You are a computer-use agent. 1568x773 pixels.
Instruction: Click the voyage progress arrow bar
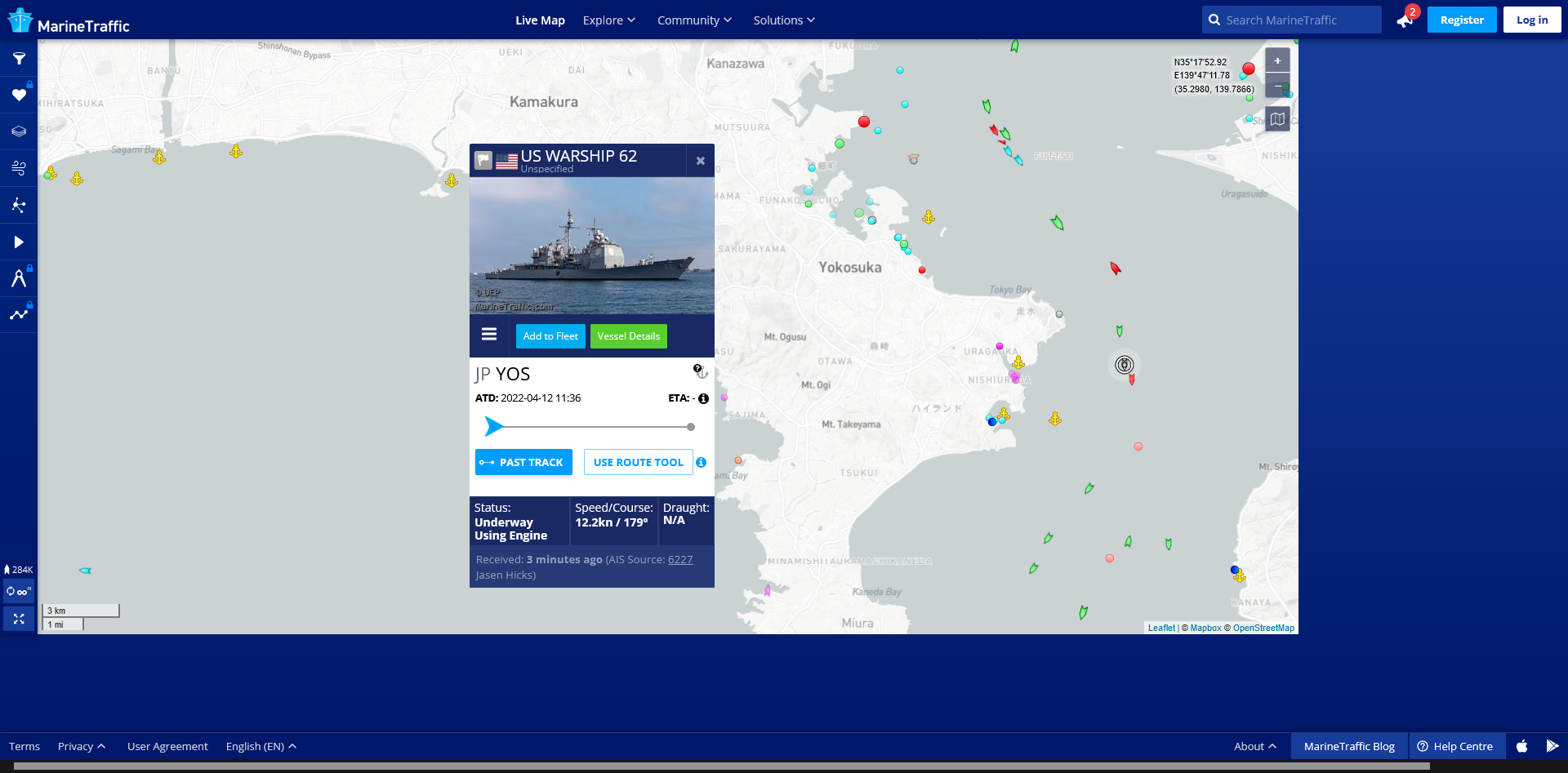(x=590, y=426)
